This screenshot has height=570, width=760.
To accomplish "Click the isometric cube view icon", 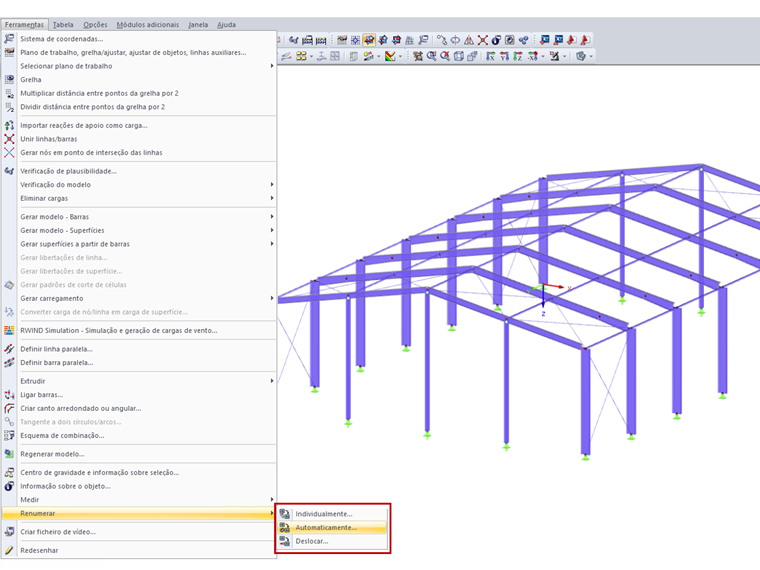I will [459, 56].
